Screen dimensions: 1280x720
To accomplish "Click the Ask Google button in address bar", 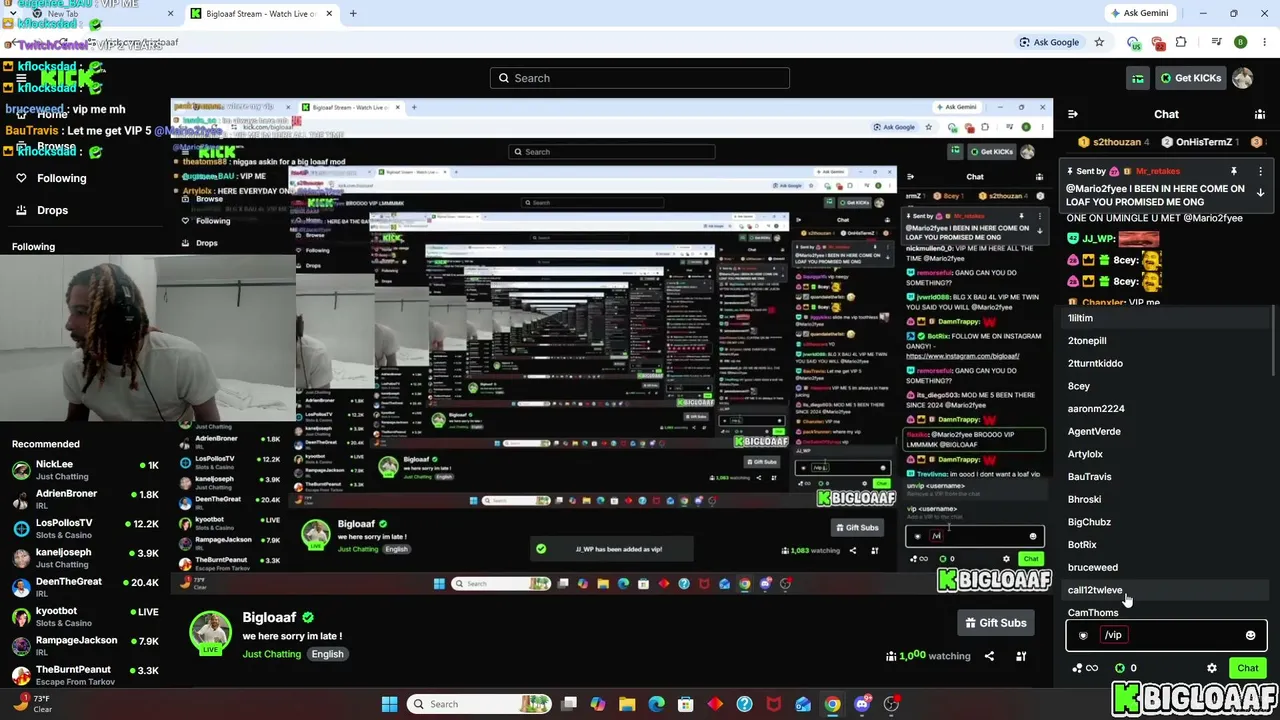I will [1049, 42].
